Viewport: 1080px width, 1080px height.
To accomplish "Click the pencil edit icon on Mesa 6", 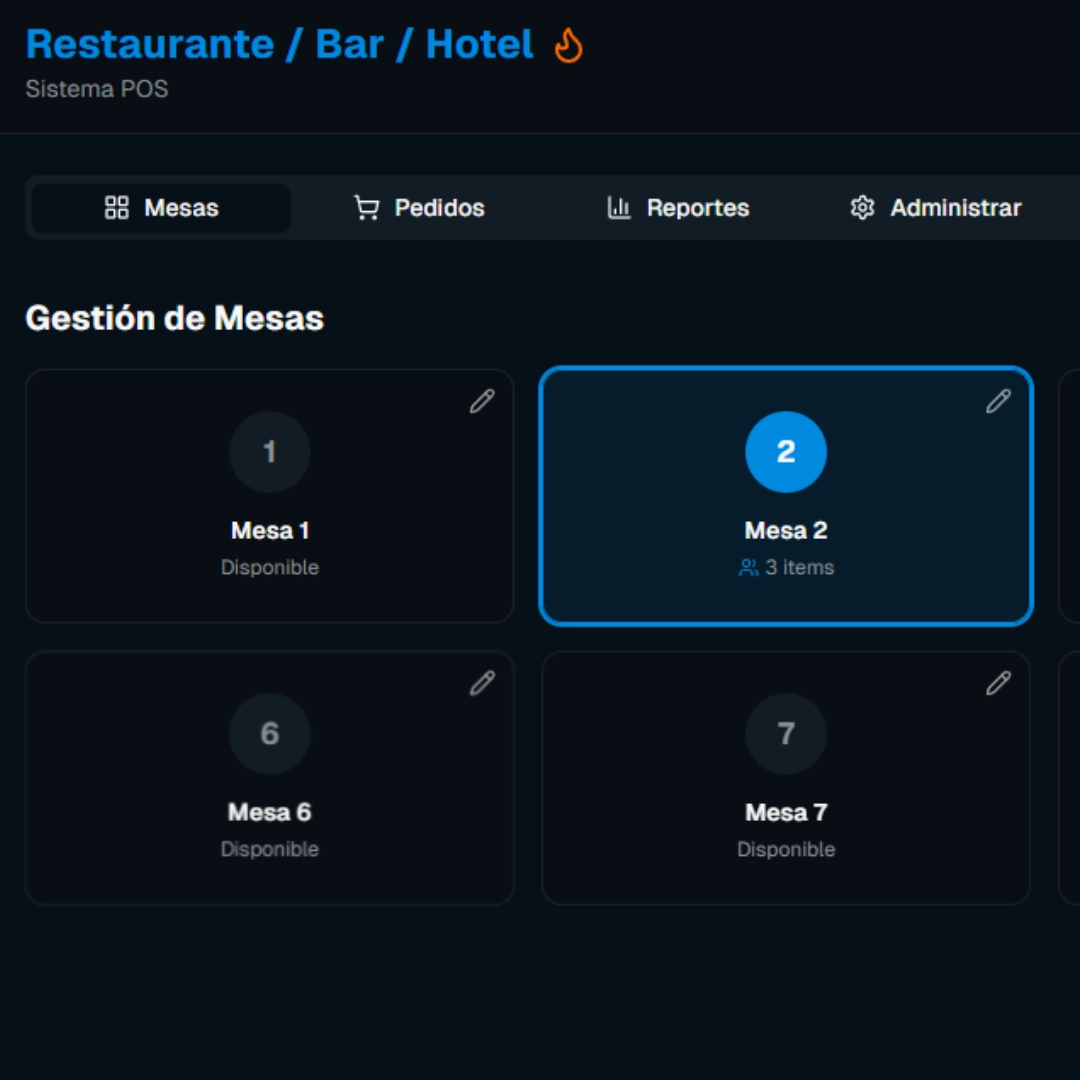I will coord(483,684).
